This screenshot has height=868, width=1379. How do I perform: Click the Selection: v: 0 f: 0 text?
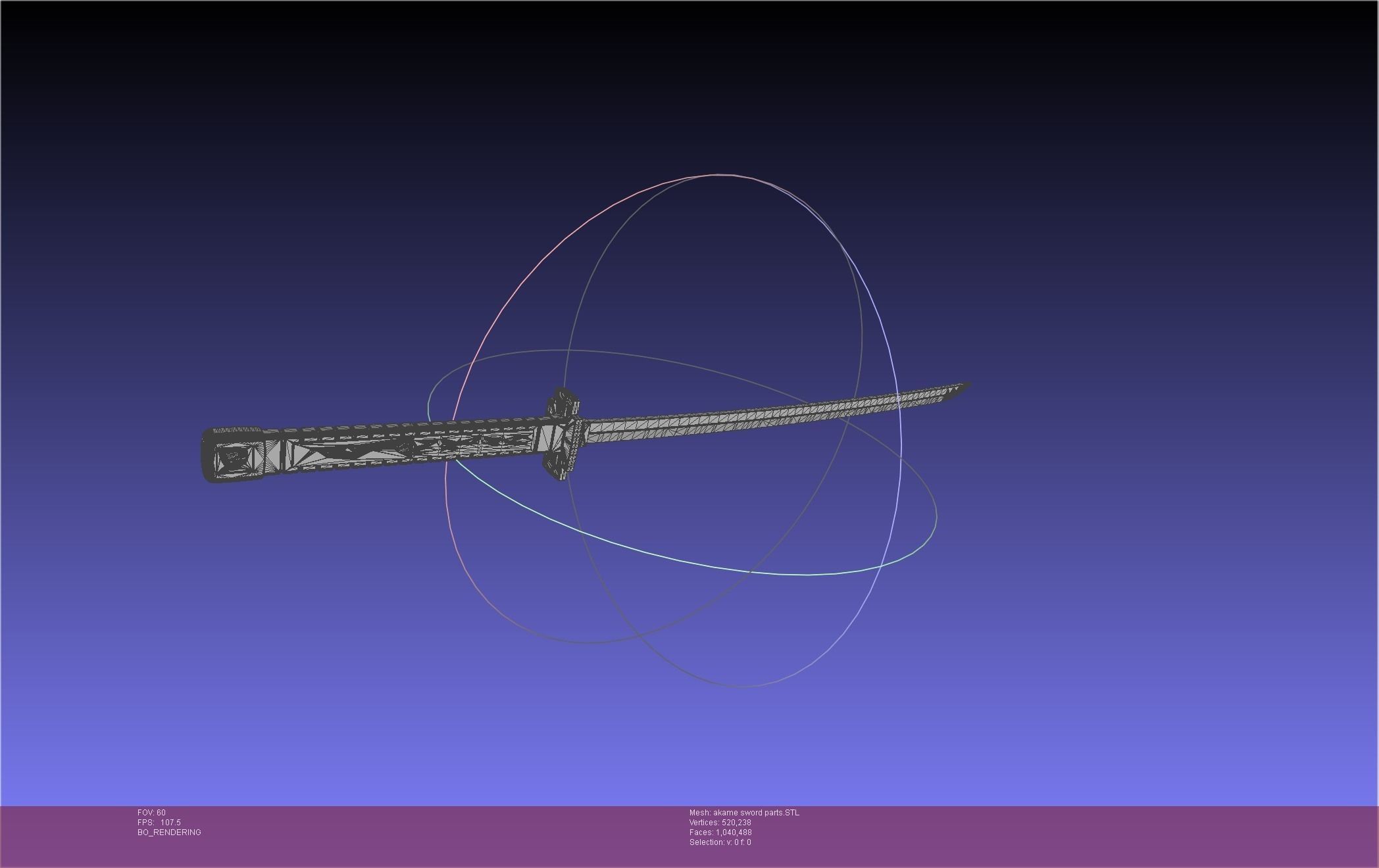(720, 842)
